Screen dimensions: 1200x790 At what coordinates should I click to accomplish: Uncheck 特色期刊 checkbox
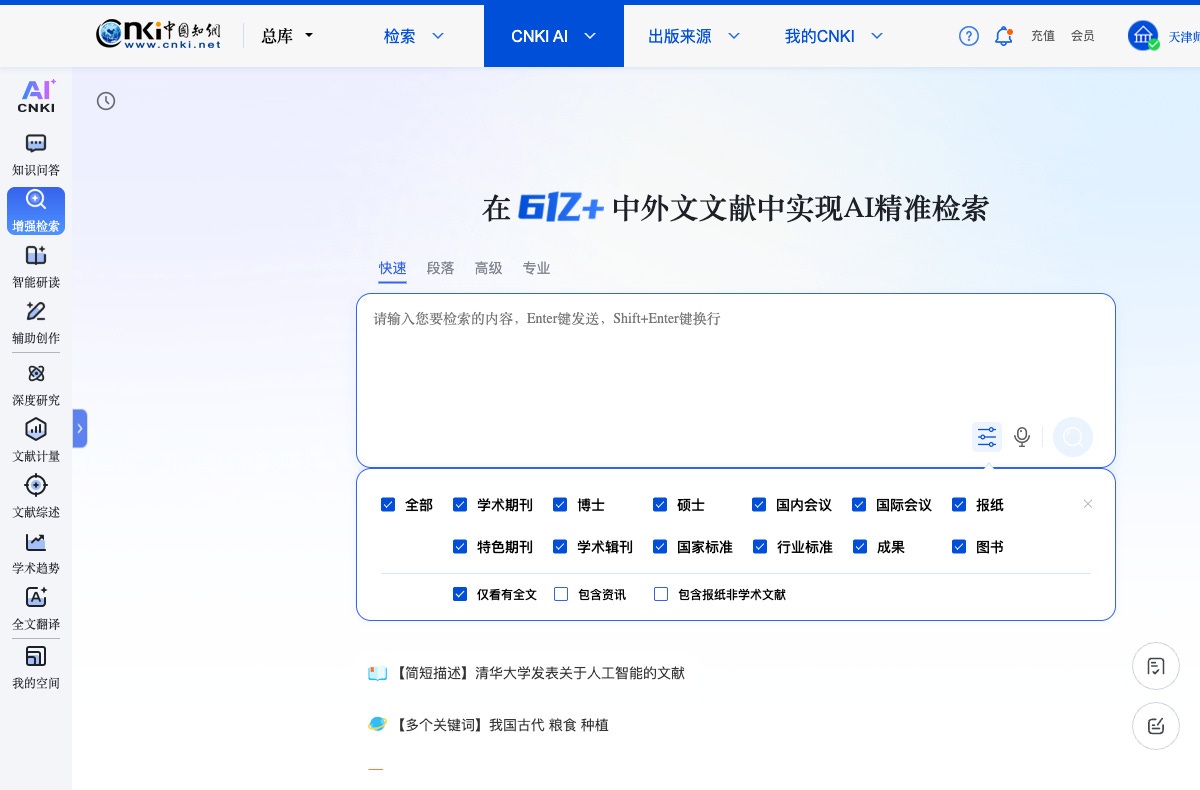click(x=460, y=547)
